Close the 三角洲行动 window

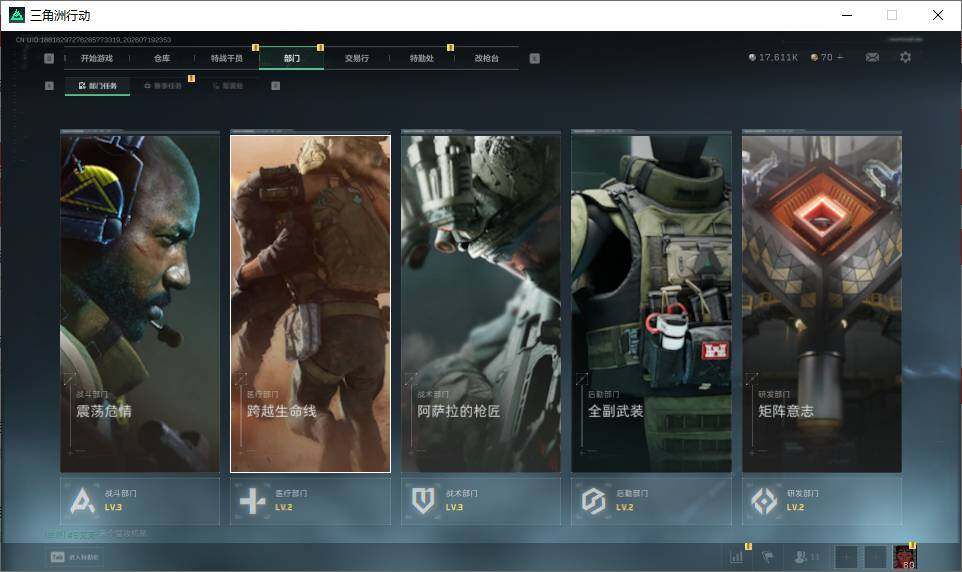coord(937,15)
